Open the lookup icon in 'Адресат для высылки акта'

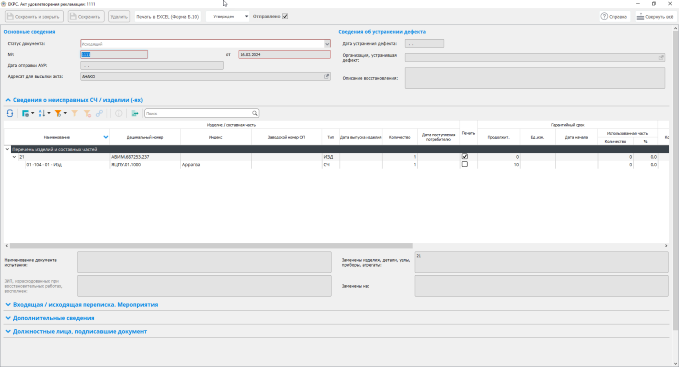[x=327, y=76]
